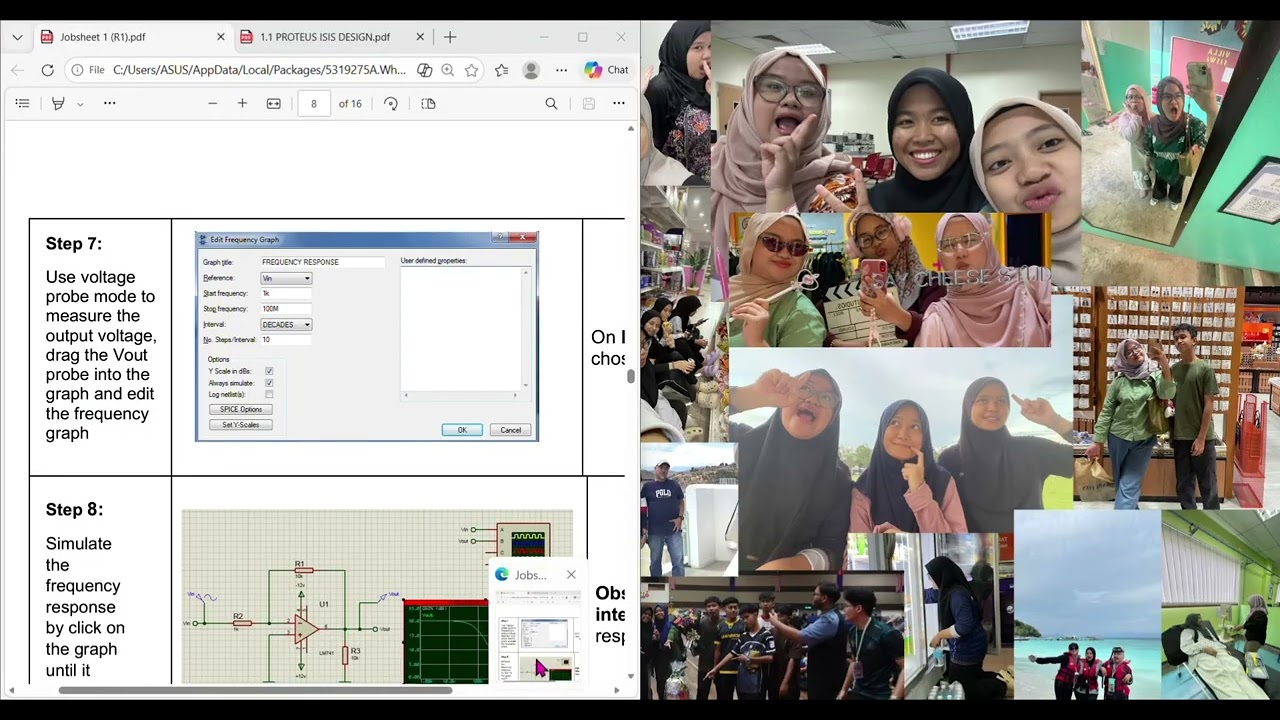Click Cancel in the pictured Edit Frequency Graph dialog
1280x720 pixels.
510,430
